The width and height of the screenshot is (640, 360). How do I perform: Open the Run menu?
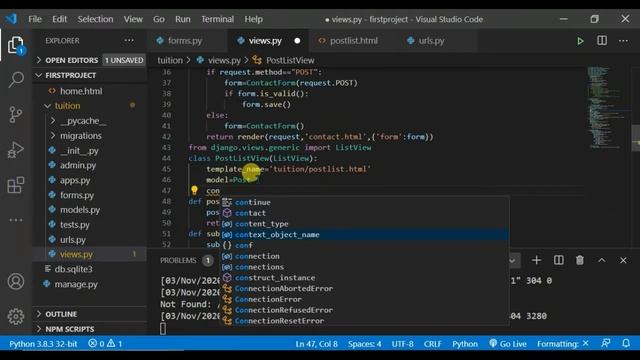(x=182, y=19)
